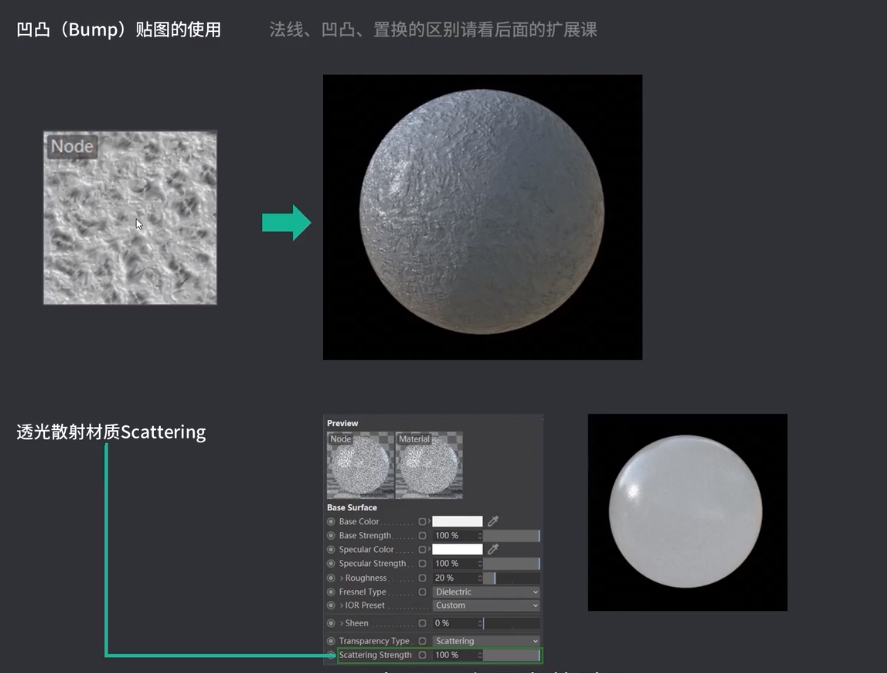Click the Preview section heading
This screenshot has height=673, width=887.
[x=342, y=423]
